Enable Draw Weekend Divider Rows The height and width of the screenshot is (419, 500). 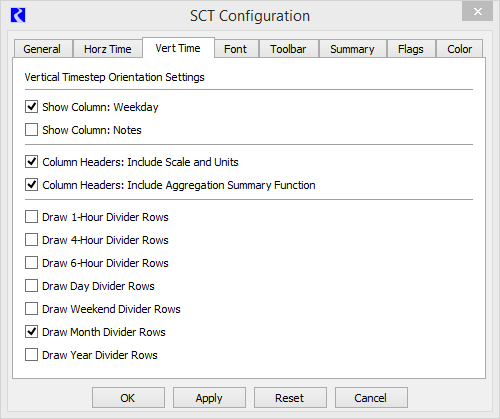tap(31, 309)
